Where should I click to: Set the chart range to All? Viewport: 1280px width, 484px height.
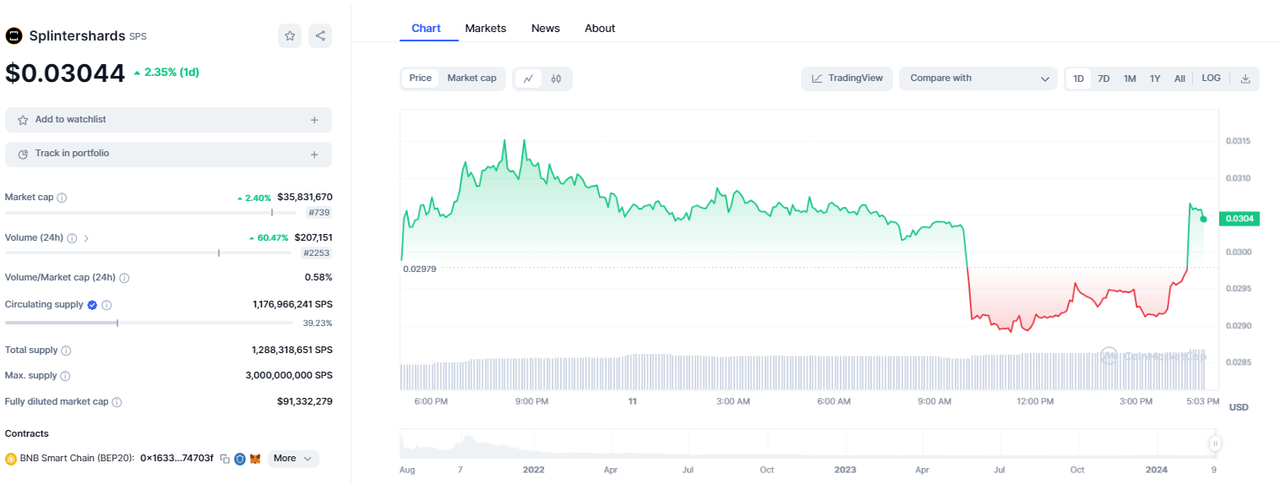1180,78
